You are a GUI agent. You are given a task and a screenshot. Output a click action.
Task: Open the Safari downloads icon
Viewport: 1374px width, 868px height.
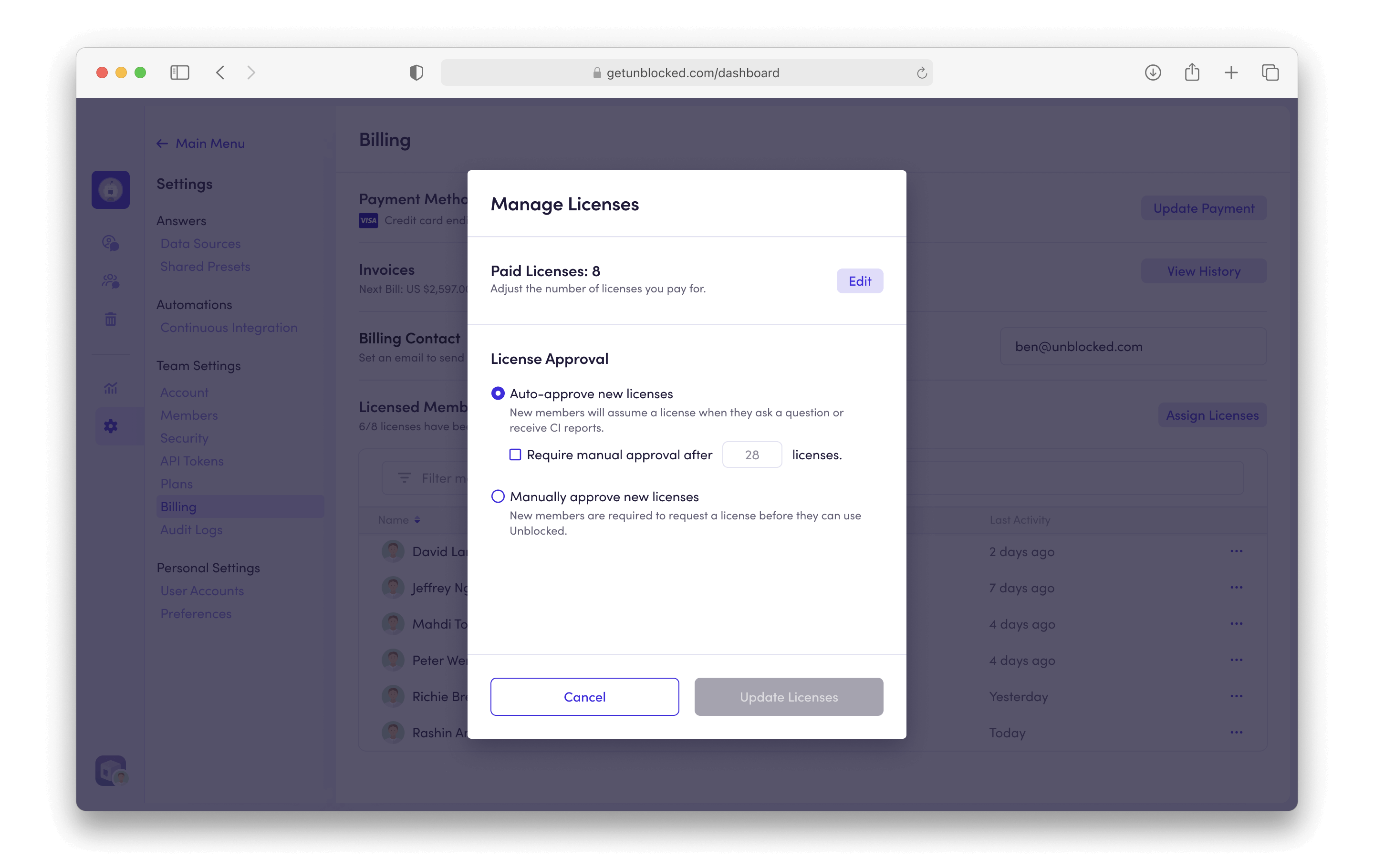pyautogui.click(x=1153, y=72)
